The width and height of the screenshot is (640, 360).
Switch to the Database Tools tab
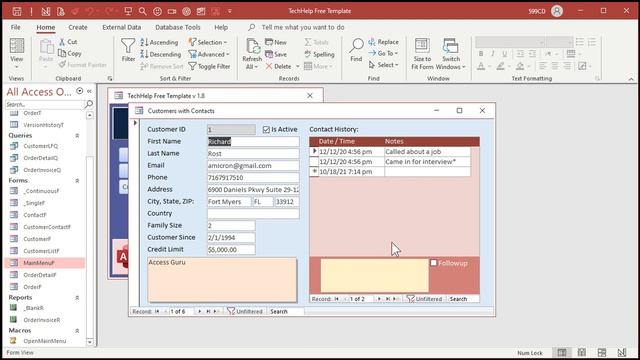click(178, 27)
